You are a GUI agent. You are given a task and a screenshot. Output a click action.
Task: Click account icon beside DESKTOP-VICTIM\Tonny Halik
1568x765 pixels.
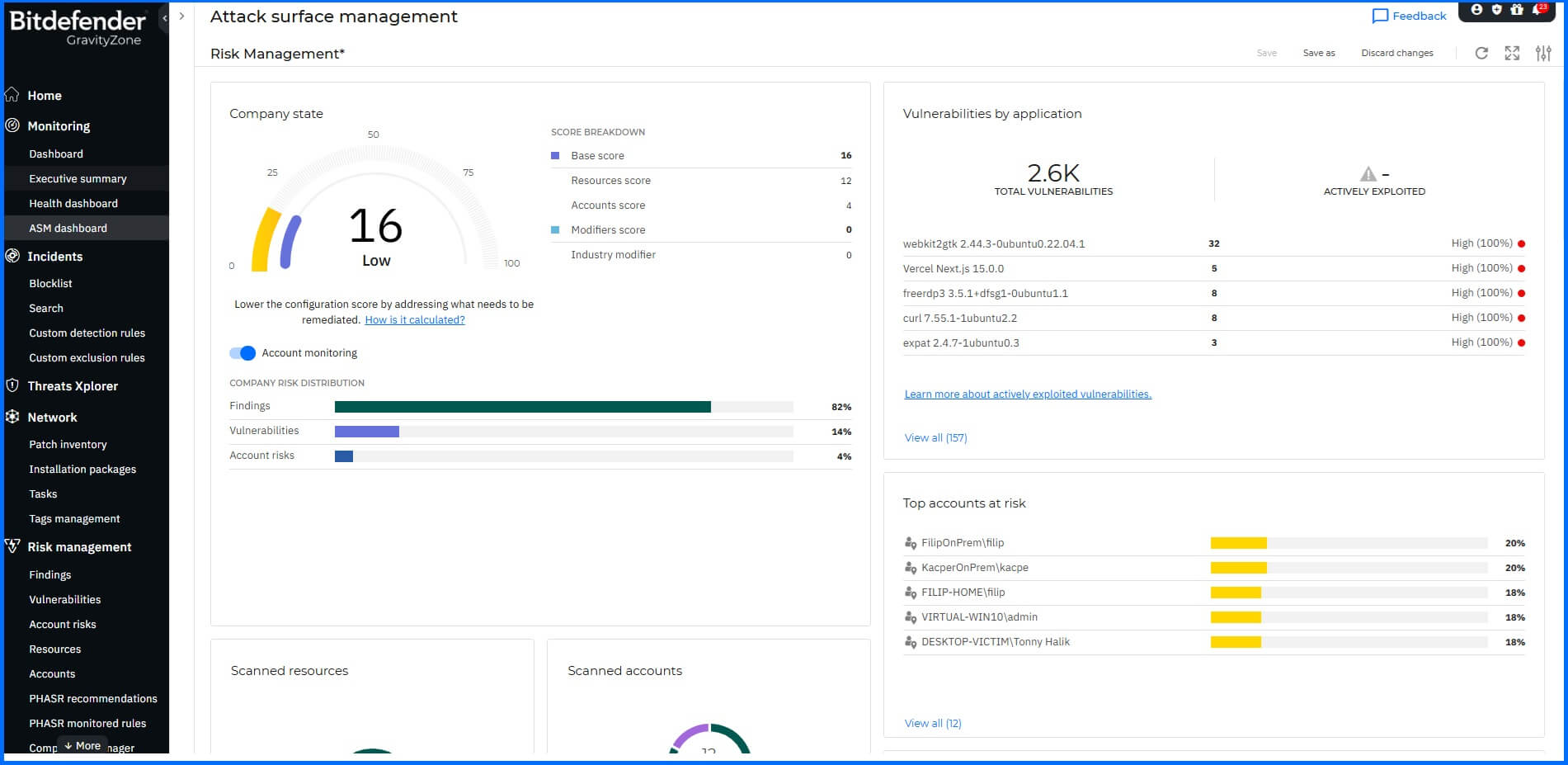tap(911, 642)
